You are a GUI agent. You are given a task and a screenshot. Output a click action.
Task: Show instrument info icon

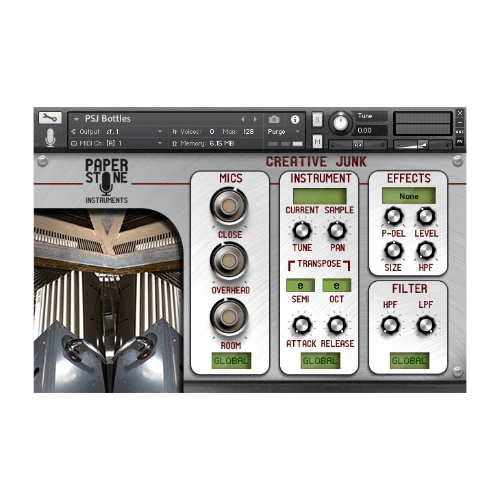click(295, 120)
